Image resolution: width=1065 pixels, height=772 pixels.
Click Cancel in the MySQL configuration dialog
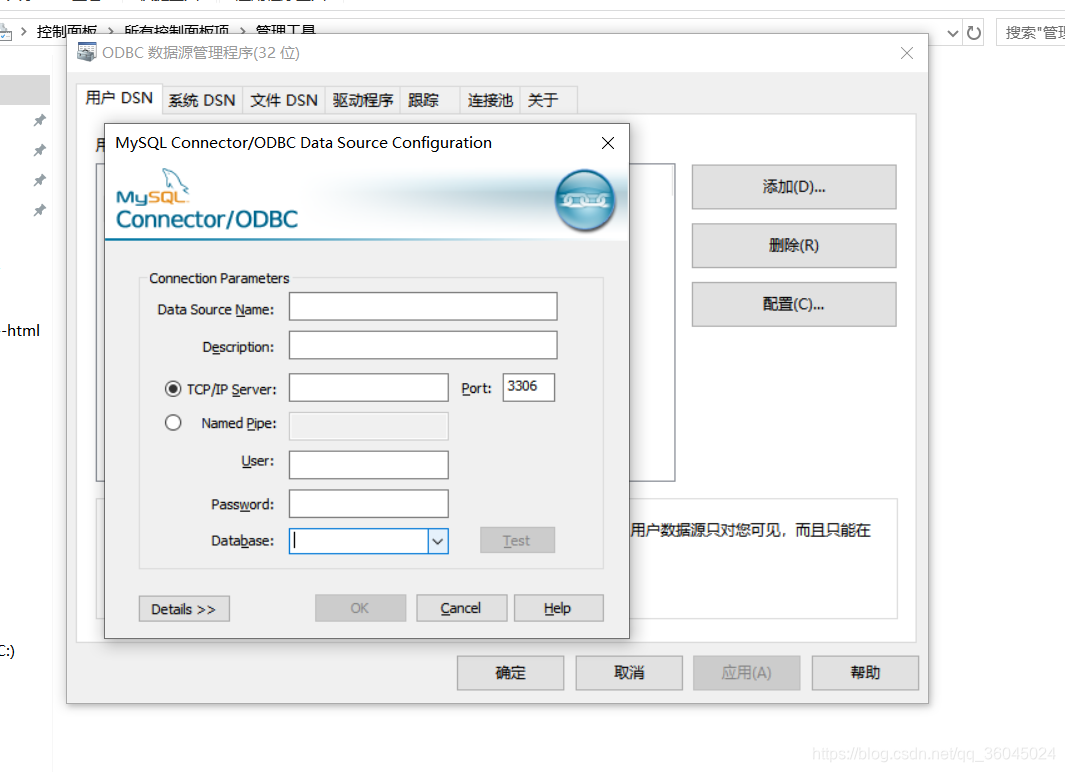[x=461, y=608]
